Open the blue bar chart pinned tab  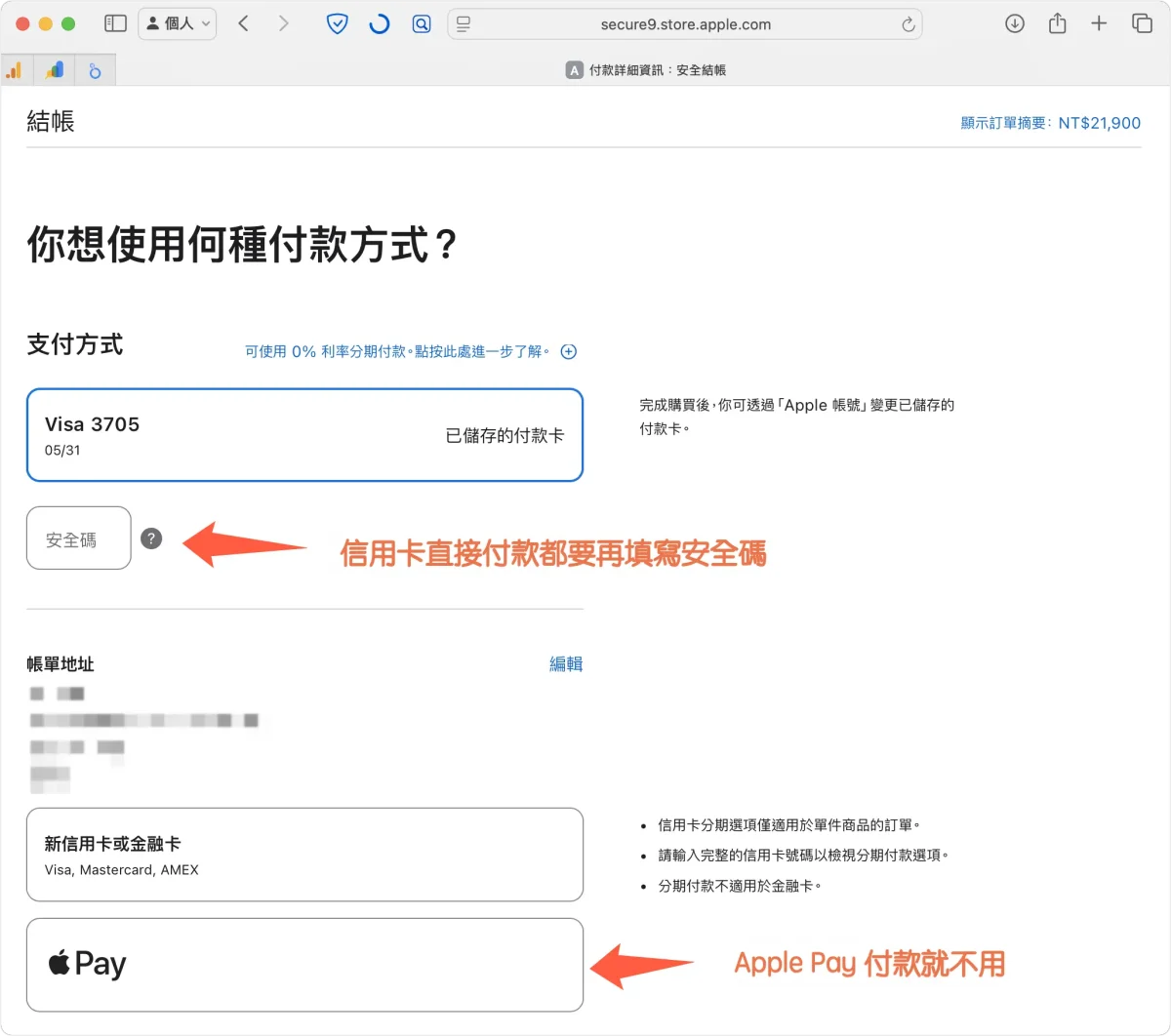pyautogui.click(x=55, y=70)
